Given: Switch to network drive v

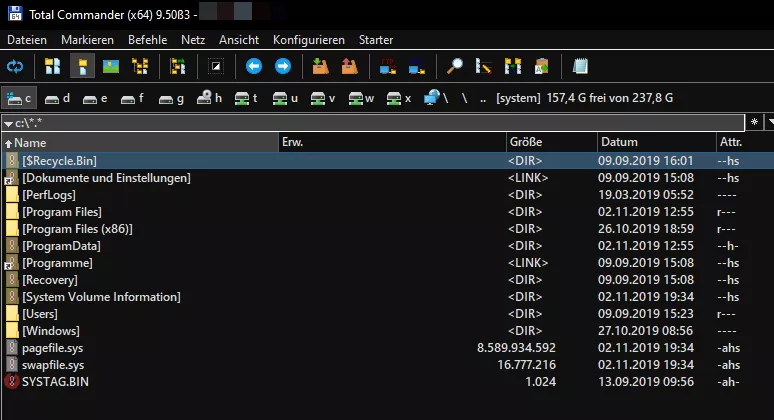Looking at the screenshot, I should click(x=323, y=98).
